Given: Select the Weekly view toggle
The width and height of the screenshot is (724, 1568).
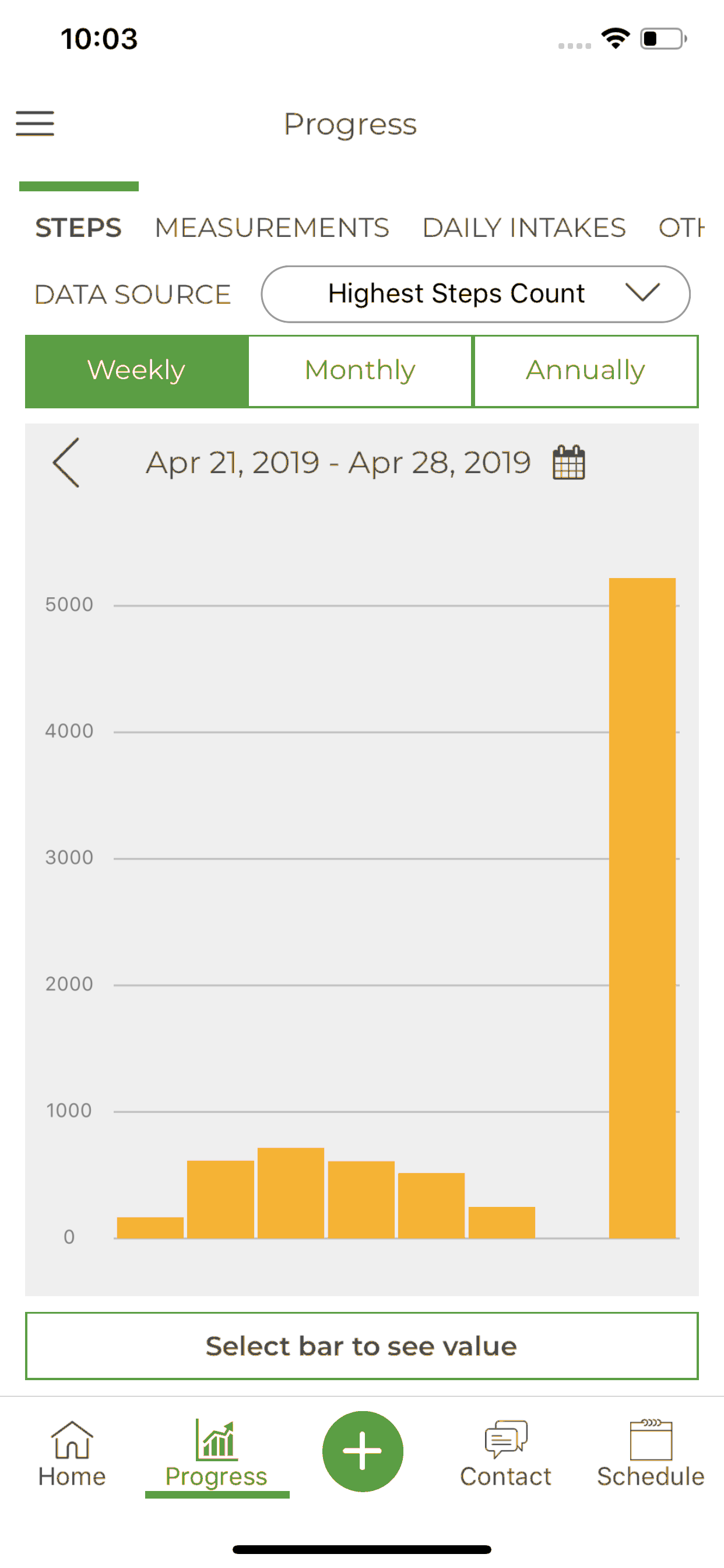Looking at the screenshot, I should tap(136, 370).
